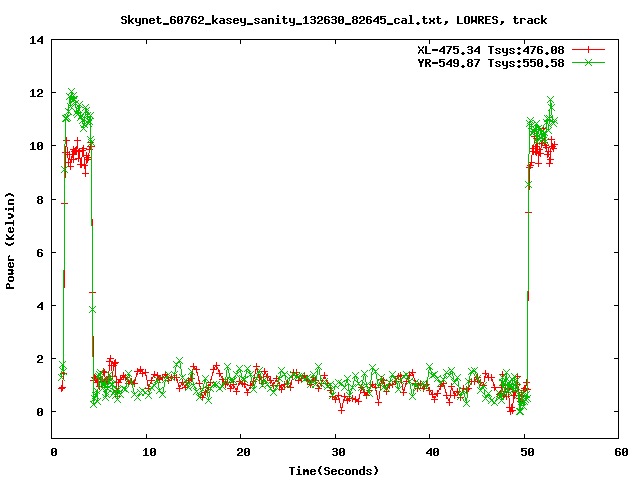This screenshot has width=640, height=480.
Task: Click the plot title beginning Skynet_60762_kasey_sanity
Action: tap(333, 20)
